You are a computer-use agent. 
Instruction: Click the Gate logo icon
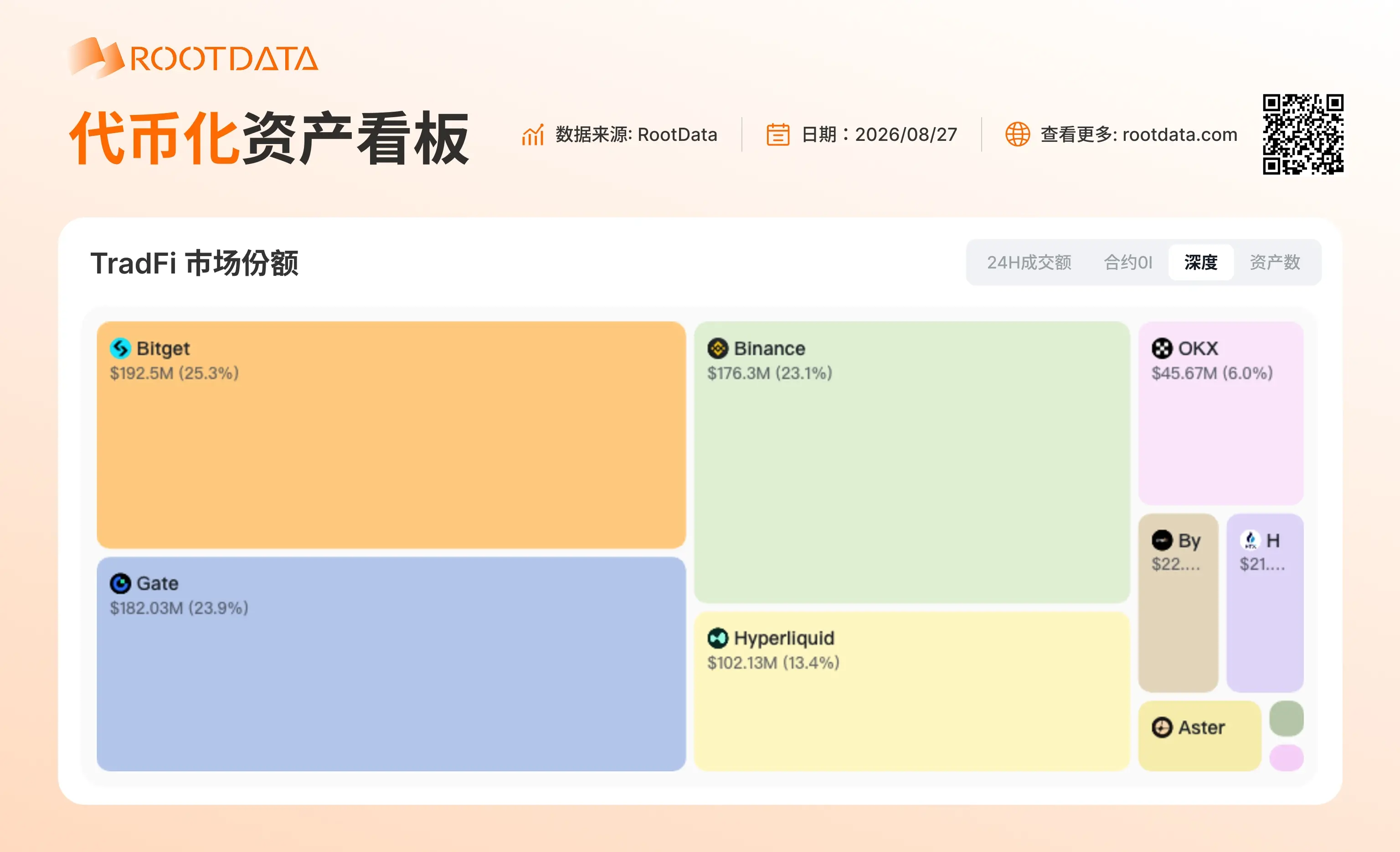pos(120,583)
